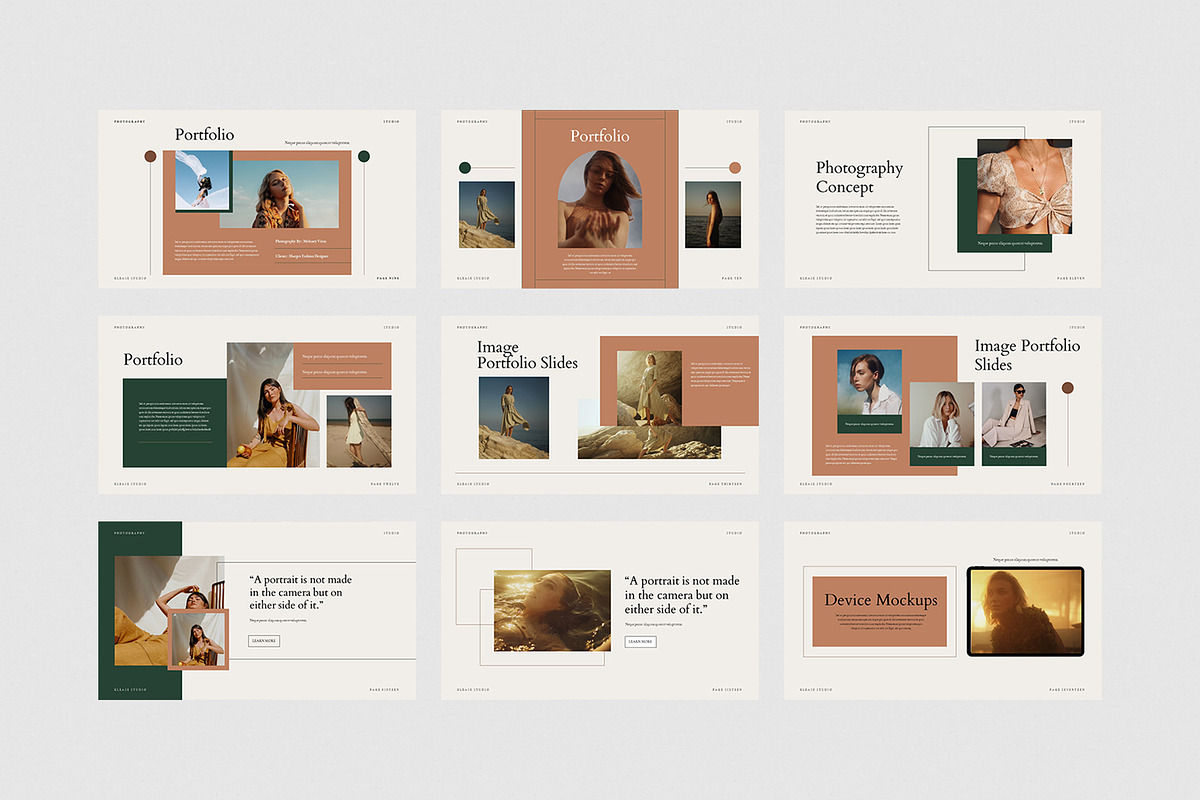Screen dimensions: 1200x800
Task: Click the portrait quote beside the water photo
Action: pos(682,594)
